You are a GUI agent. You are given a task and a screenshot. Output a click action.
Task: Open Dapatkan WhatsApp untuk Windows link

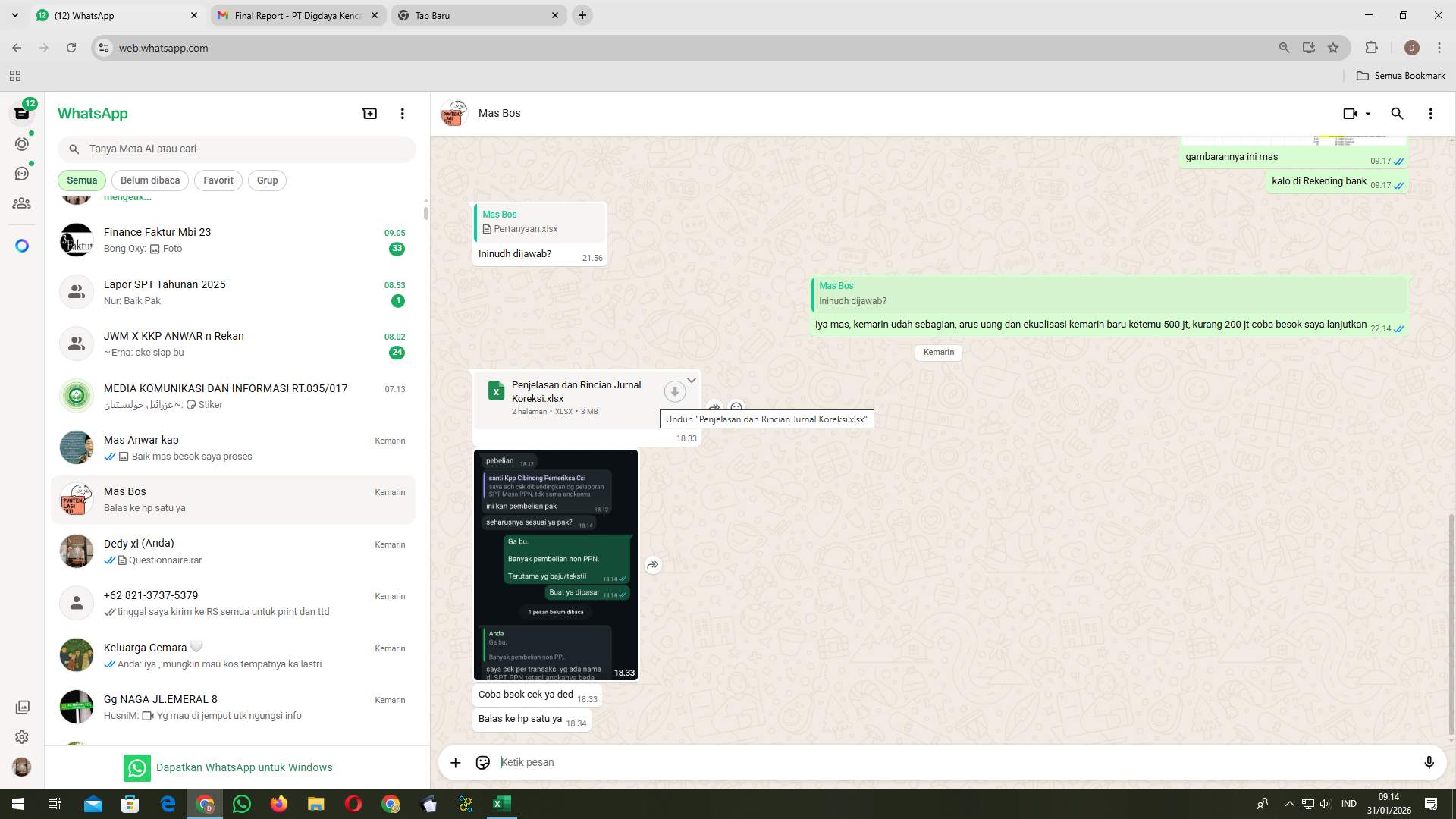(x=244, y=767)
